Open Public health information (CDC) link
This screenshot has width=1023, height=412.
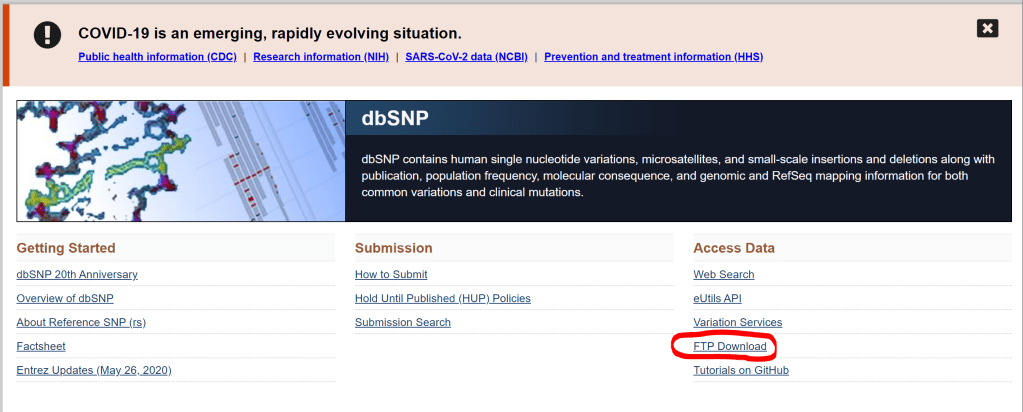click(157, 57)
